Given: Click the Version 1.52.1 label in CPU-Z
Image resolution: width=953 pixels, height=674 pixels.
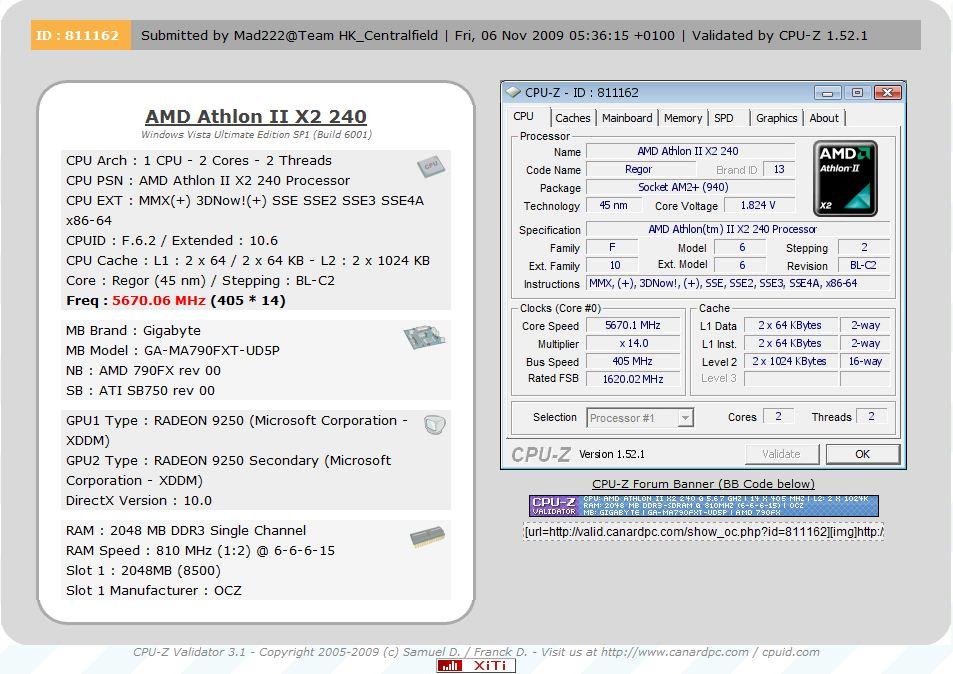Looking at the screenshot, I should click(x=612, y=454).
